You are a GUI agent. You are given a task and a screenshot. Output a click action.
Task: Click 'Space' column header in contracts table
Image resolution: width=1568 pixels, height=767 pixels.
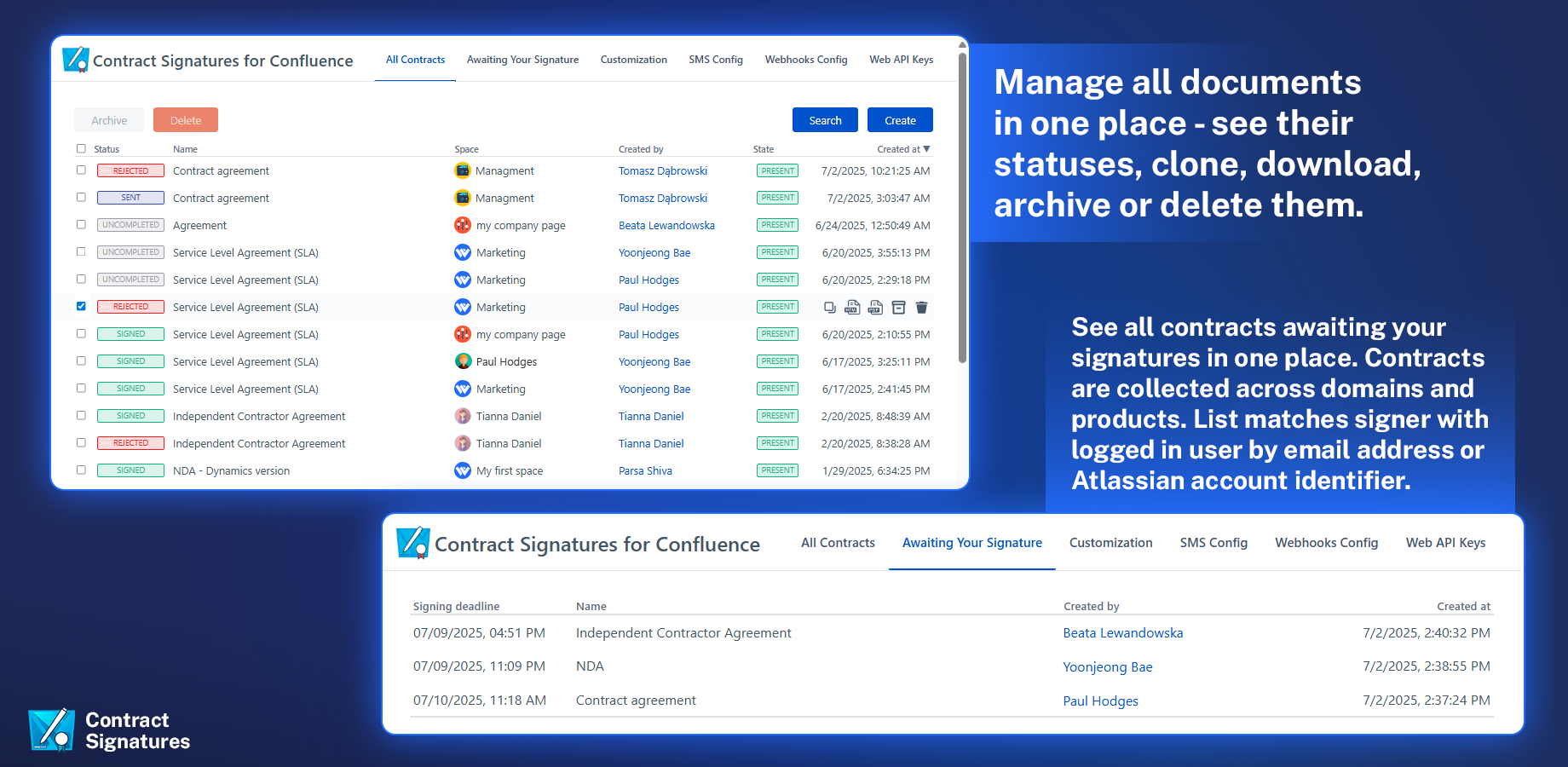[466, 149]
